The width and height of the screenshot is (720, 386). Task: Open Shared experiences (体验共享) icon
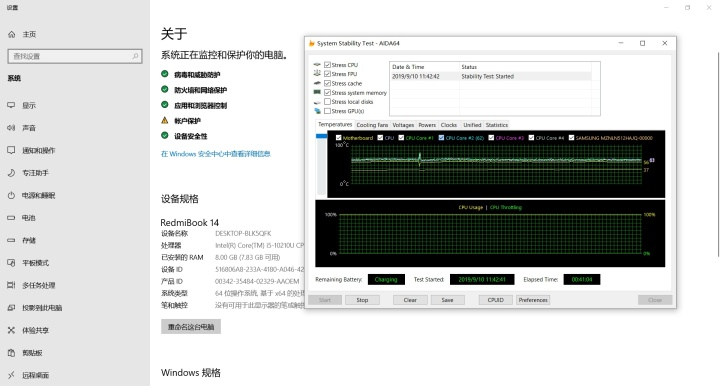point(11,330)
